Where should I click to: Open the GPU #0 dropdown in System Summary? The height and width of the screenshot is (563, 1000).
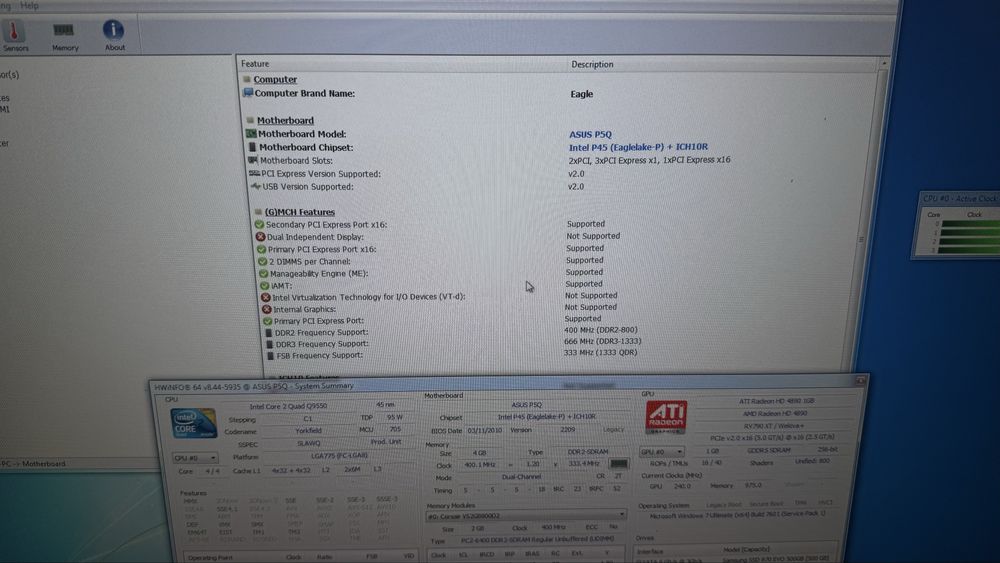[662, 451]
